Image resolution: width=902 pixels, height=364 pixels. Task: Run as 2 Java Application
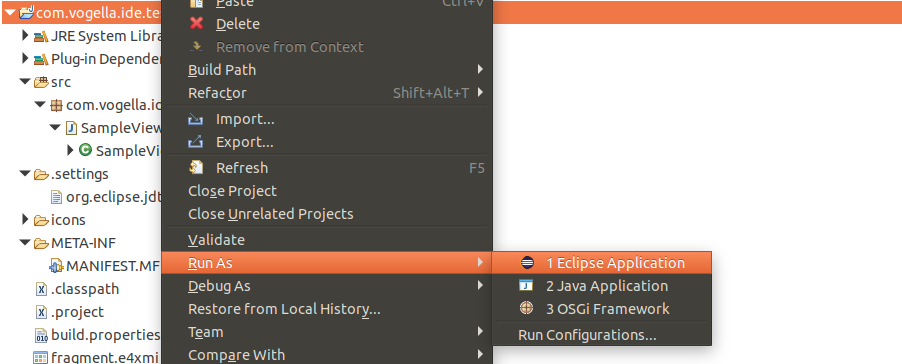602,286
